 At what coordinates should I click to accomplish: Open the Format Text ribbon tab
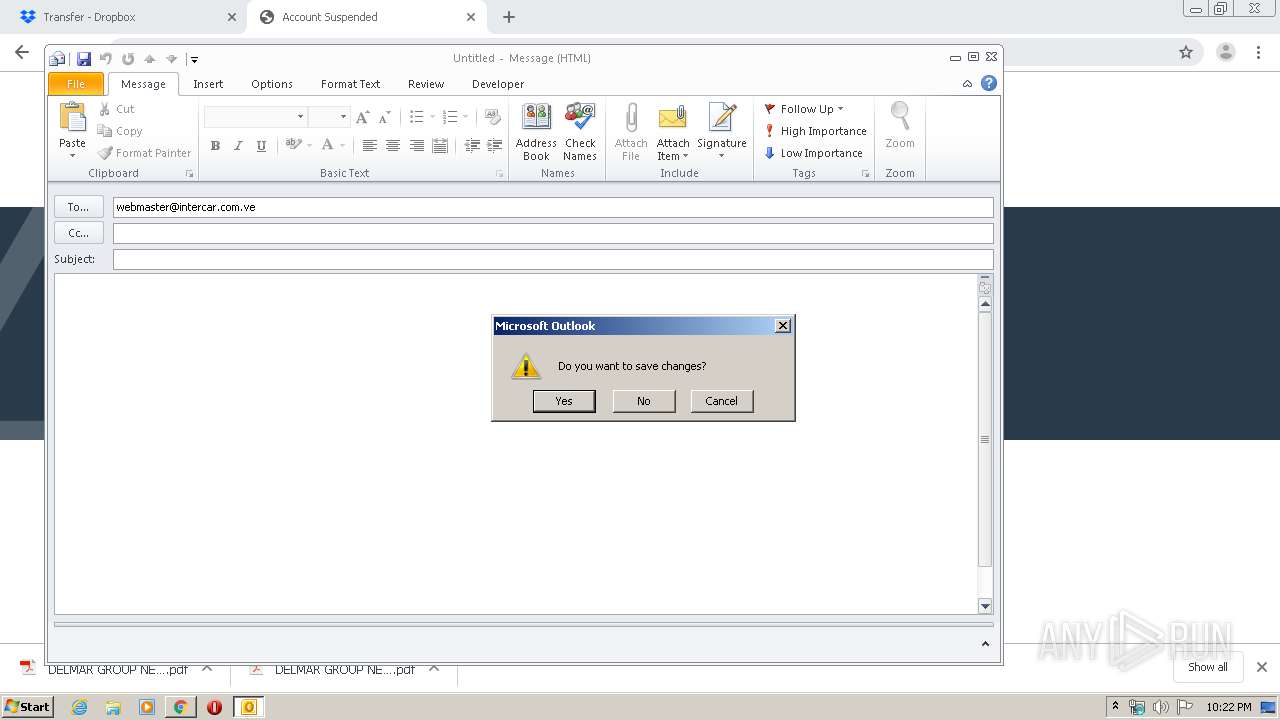click(350, 84)
